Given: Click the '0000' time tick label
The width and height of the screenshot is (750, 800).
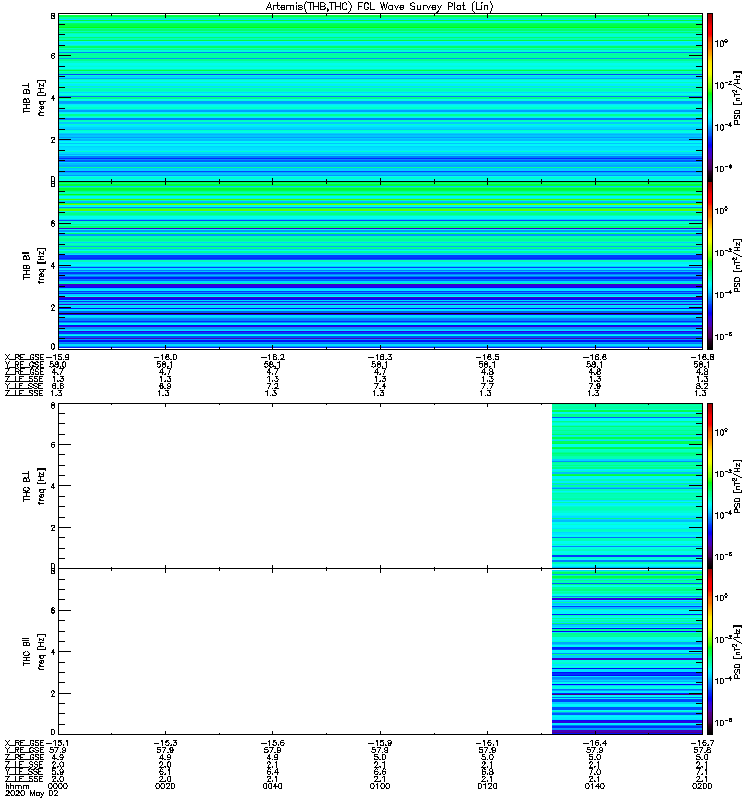Looking at the screenshot, I should [x=57, y=786].
